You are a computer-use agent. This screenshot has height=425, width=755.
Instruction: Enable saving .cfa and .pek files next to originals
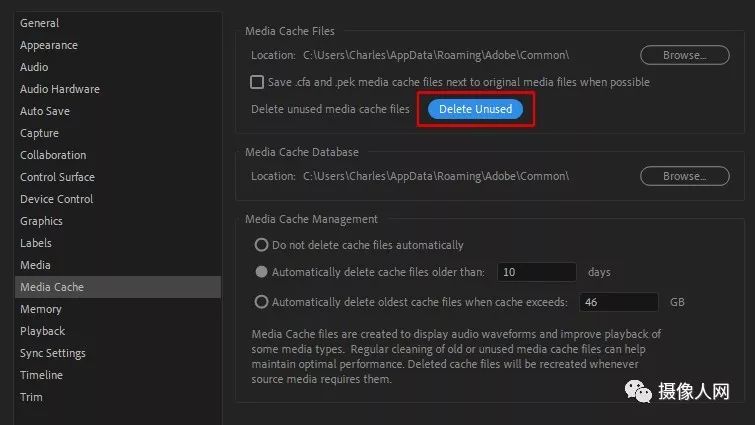click(x=258, y=82)
